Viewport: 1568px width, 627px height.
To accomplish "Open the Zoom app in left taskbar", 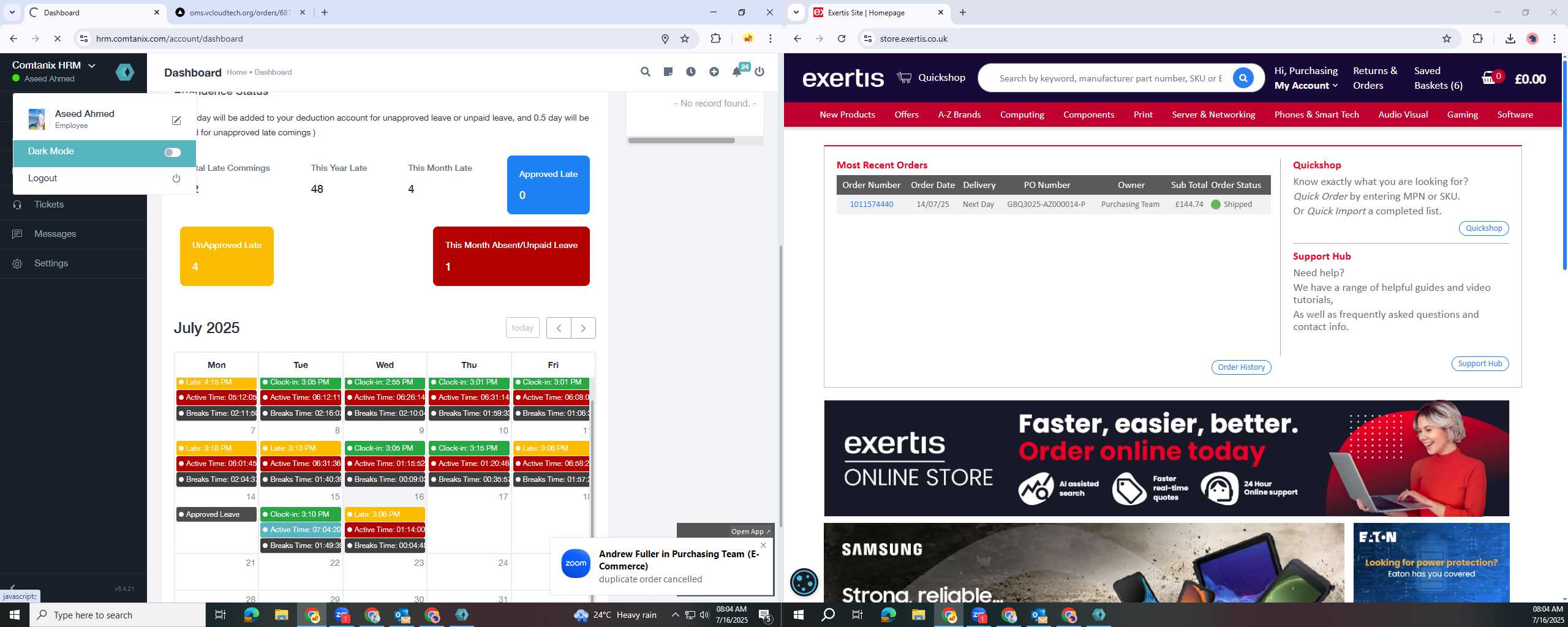I will (x=342, y=615).
